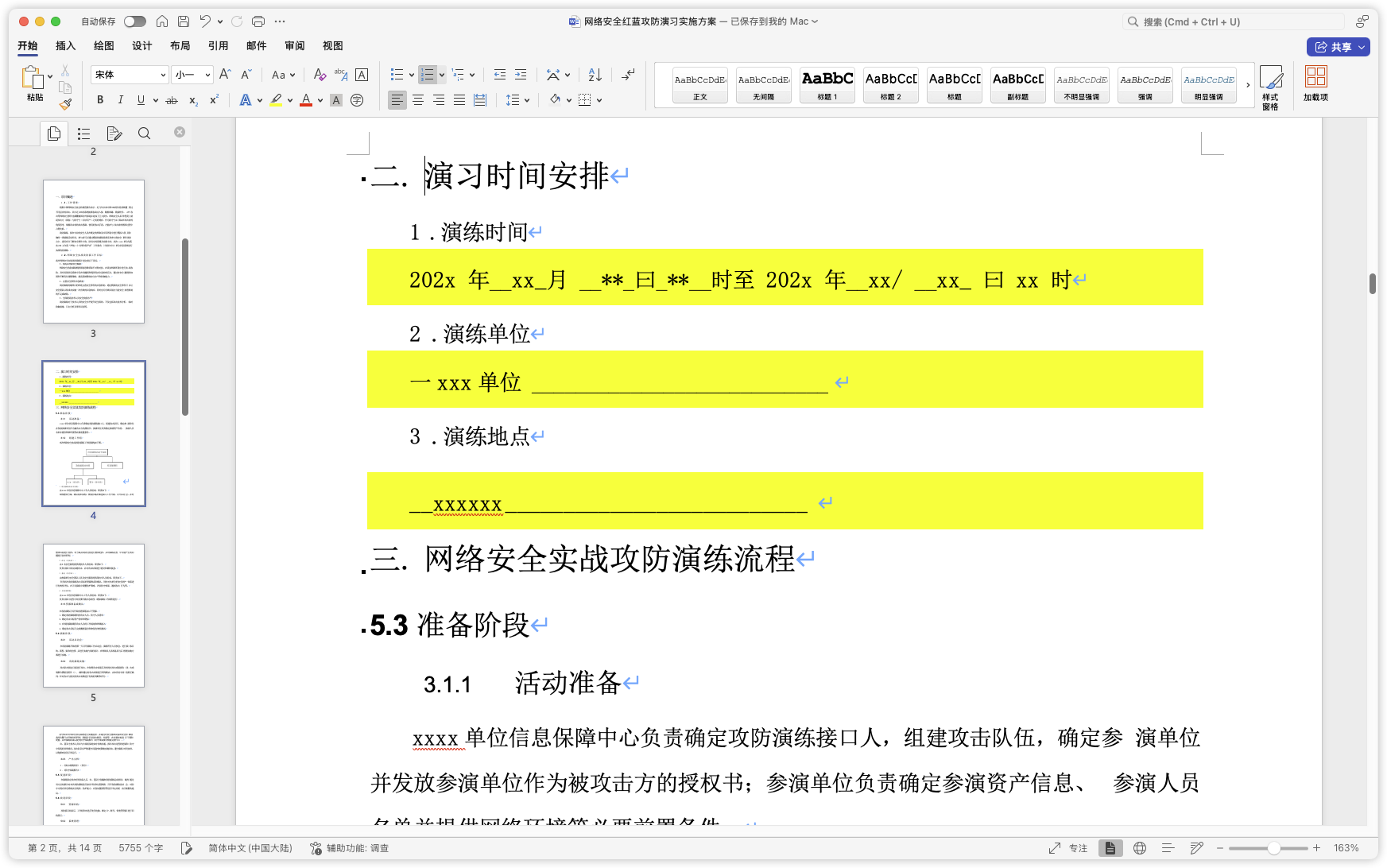Open the 审阅 ribbon tab

point(294,46)
